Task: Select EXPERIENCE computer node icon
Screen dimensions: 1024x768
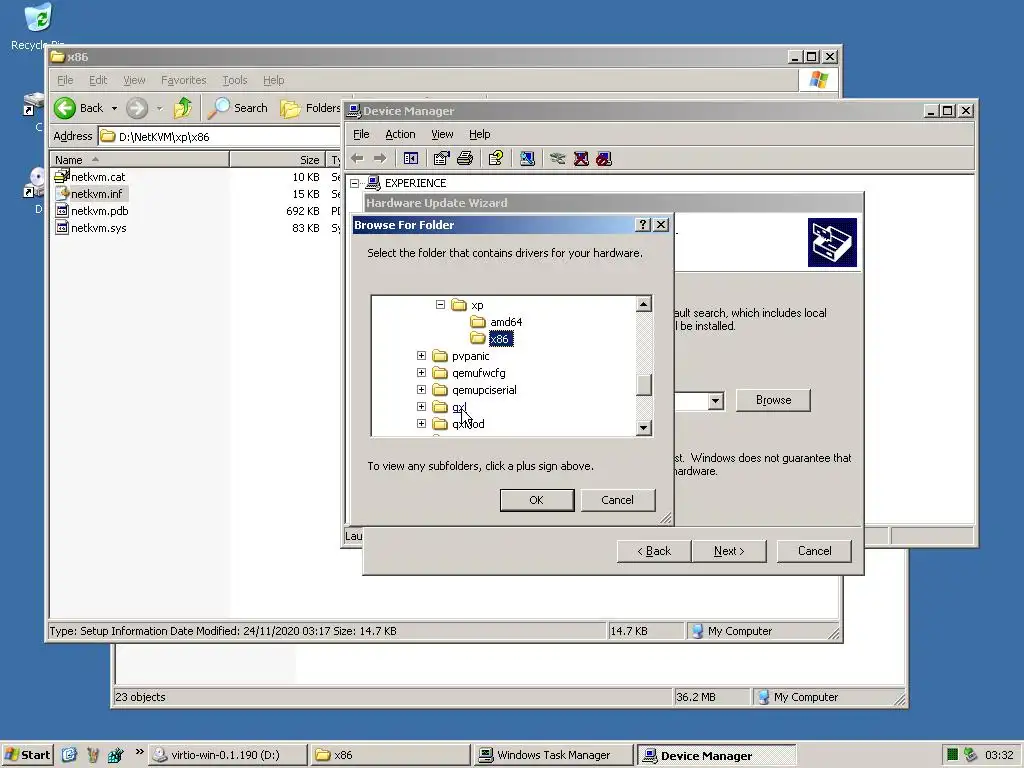Action: [x=373, y=183]
